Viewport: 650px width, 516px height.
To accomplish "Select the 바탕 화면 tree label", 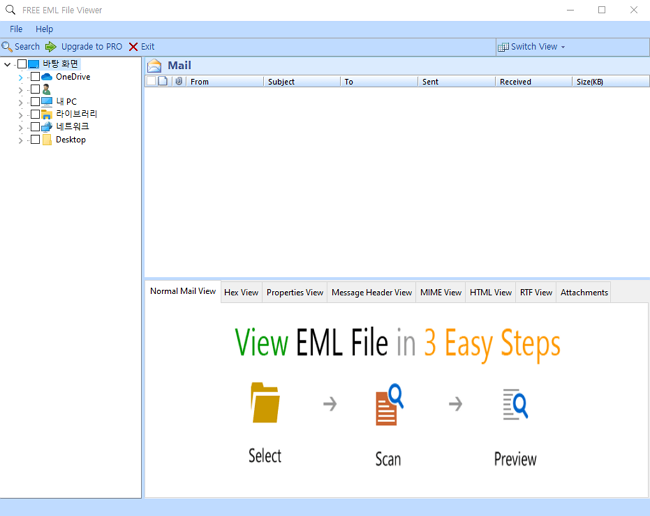I will [61, 64].
